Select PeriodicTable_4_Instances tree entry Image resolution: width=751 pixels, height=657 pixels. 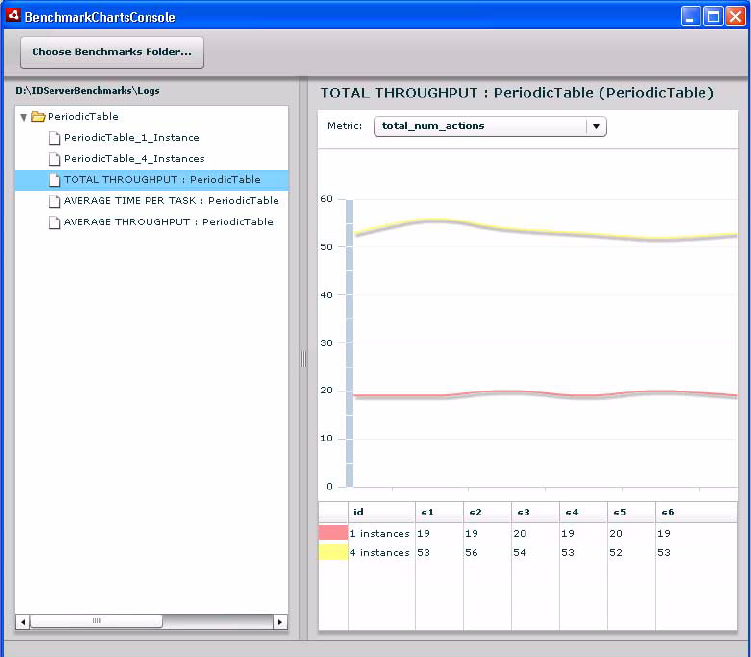134,159
